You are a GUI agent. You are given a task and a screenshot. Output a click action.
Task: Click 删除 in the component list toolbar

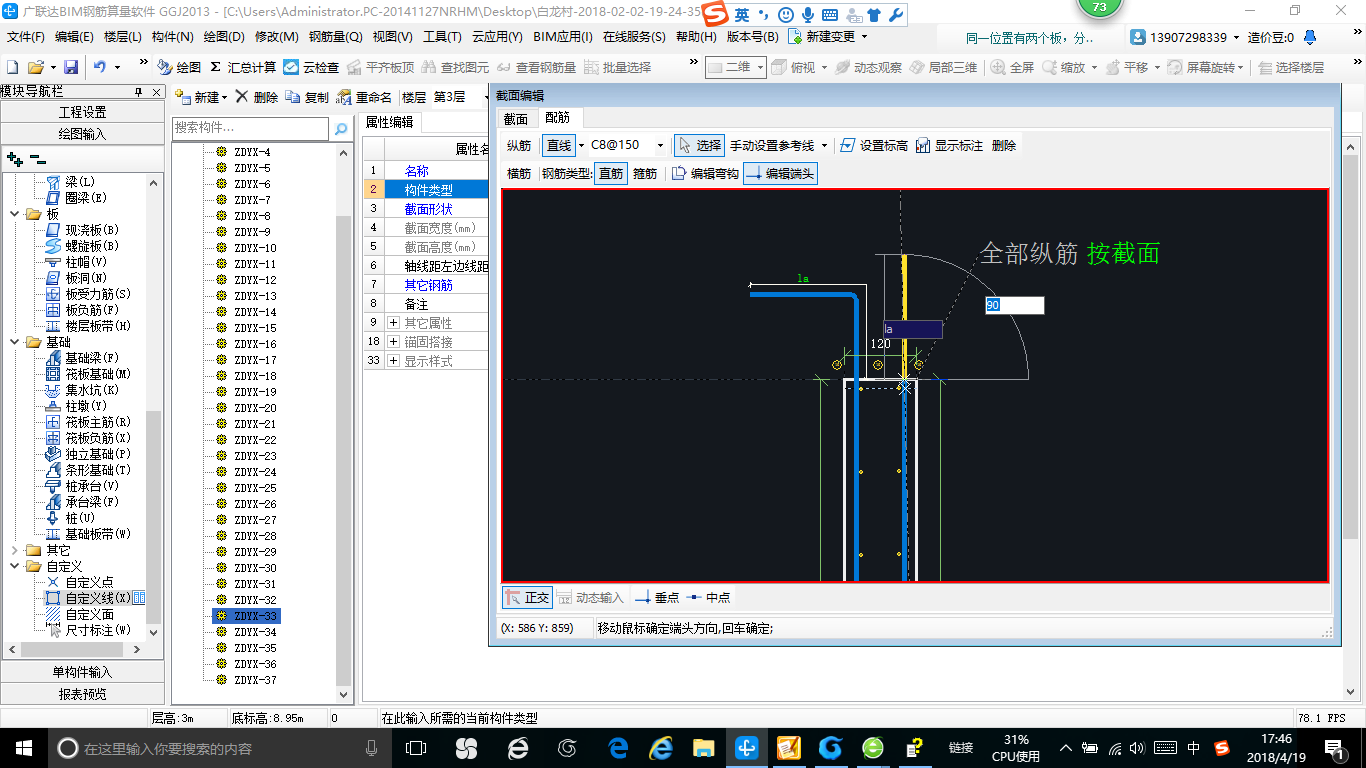pos(257,97)
